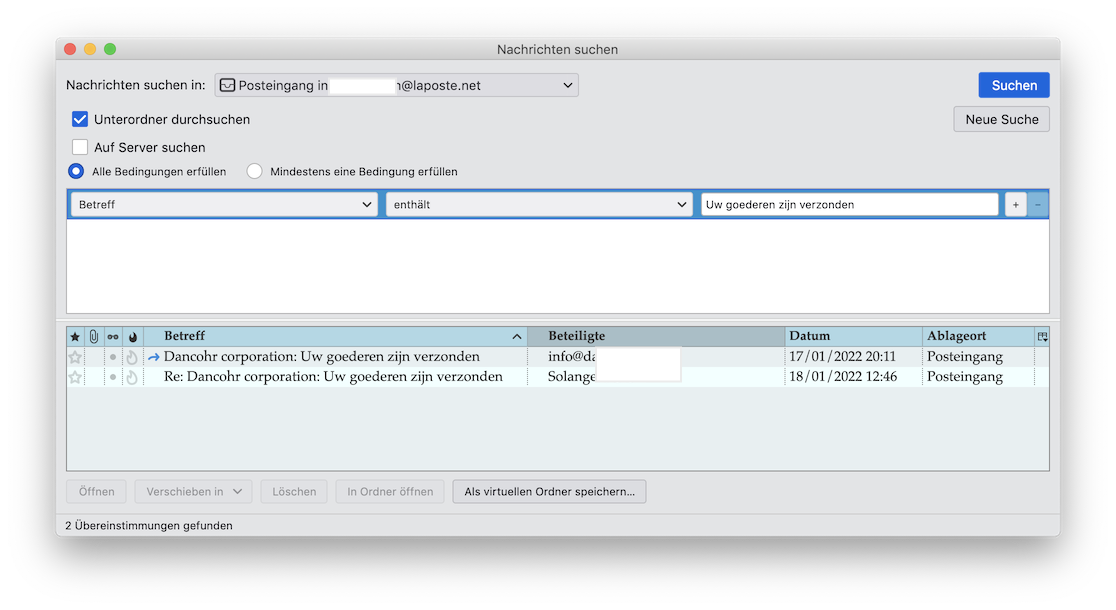Select row Dancohr corporation: Uw goederen zijn verzonden

(x=557, y=357)
